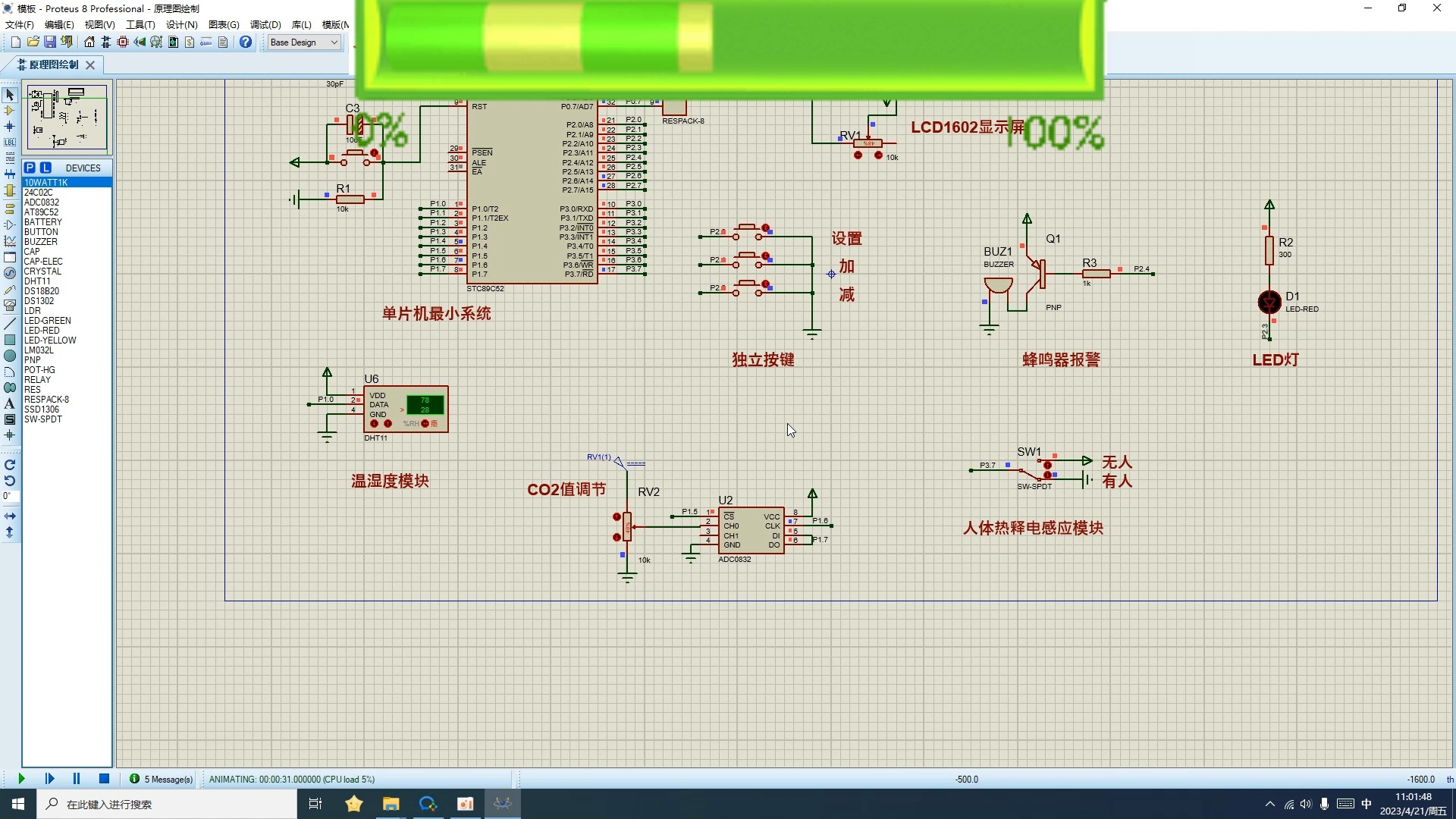This screenshot has width=1456, height=819.
Task: Click the Save project icon
Action: 49,42
